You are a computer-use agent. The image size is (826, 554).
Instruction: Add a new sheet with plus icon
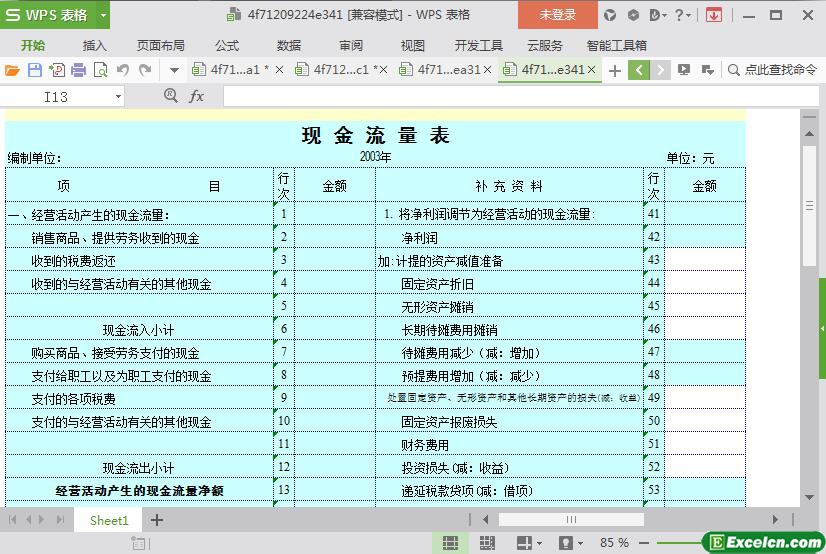157,520
